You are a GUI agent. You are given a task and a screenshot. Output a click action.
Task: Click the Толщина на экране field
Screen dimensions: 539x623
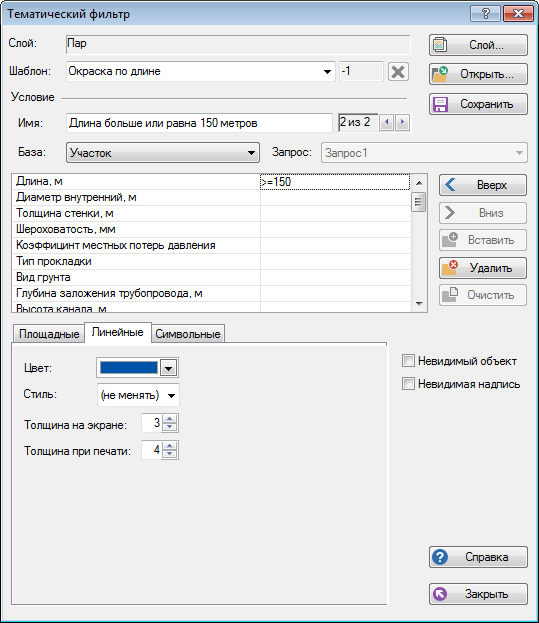(x=152, y=423)
